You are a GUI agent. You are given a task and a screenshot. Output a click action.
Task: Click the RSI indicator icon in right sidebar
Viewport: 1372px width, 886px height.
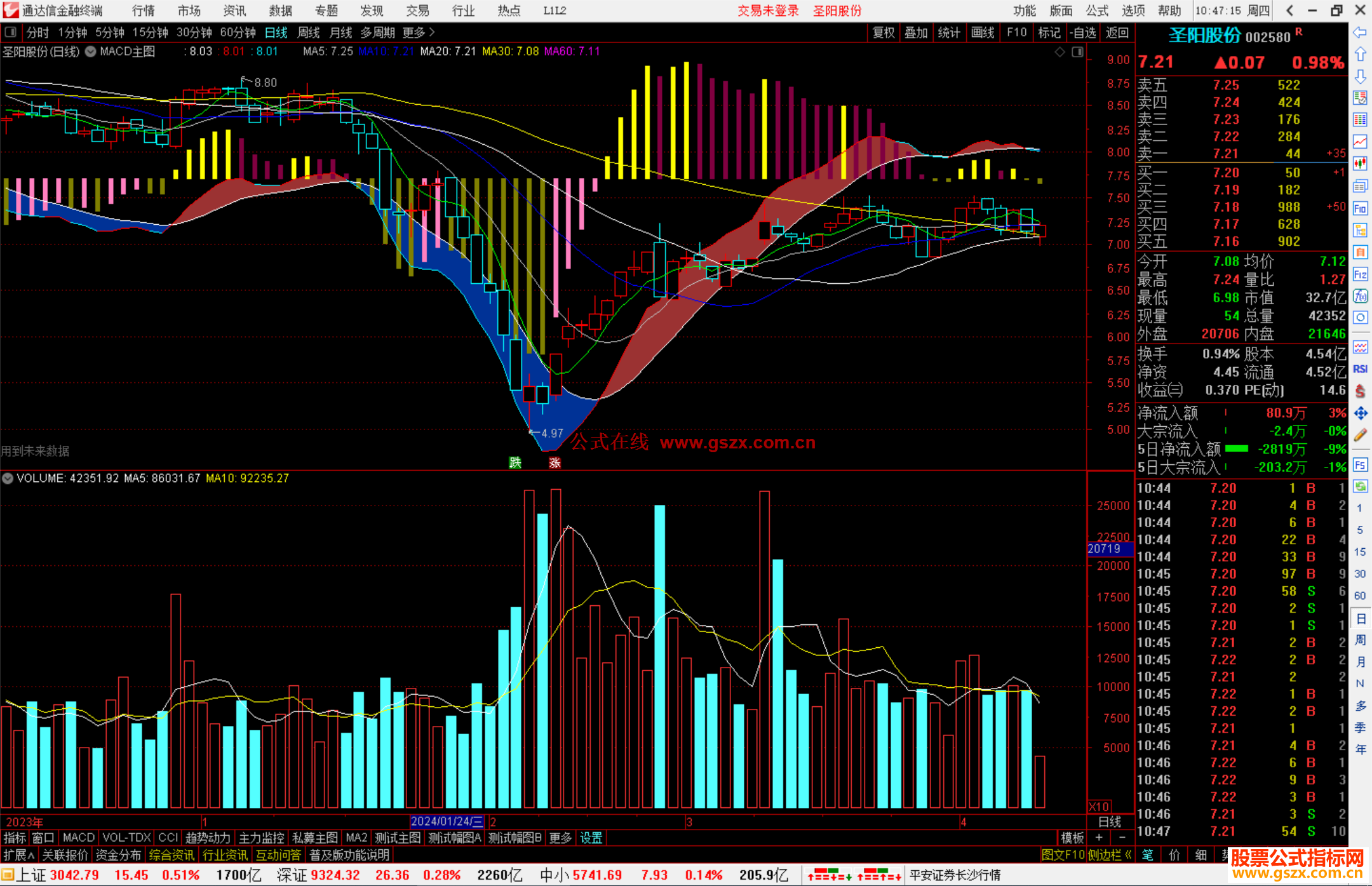1360,369
